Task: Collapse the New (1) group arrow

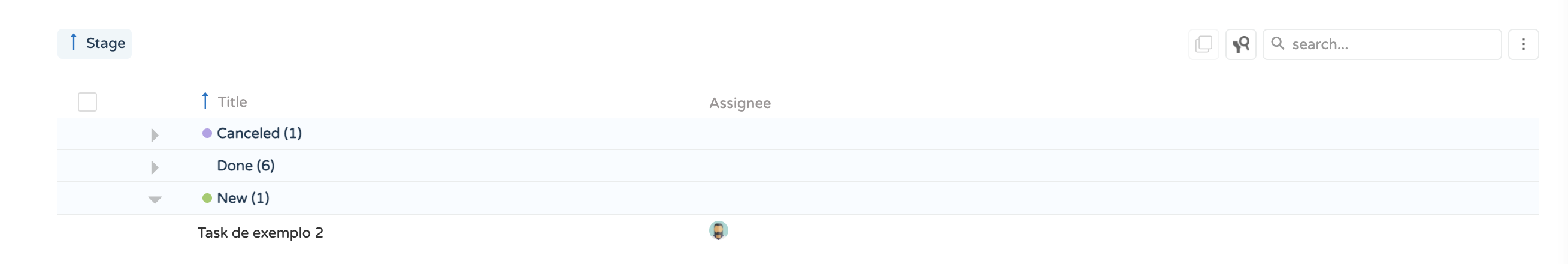Action: pos(155,199)
